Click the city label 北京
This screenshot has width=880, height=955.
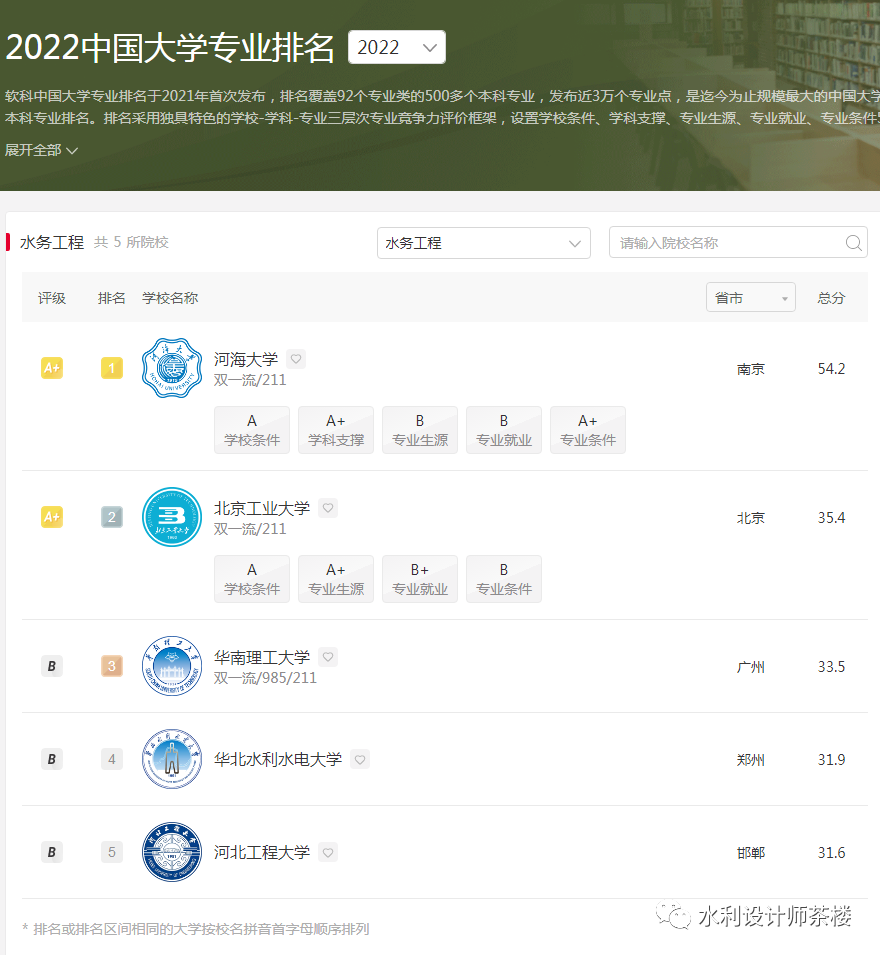750,518
